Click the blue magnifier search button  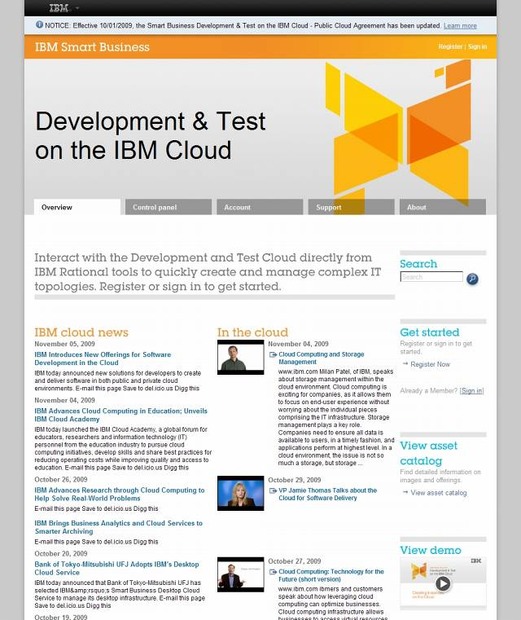[472, 279]
